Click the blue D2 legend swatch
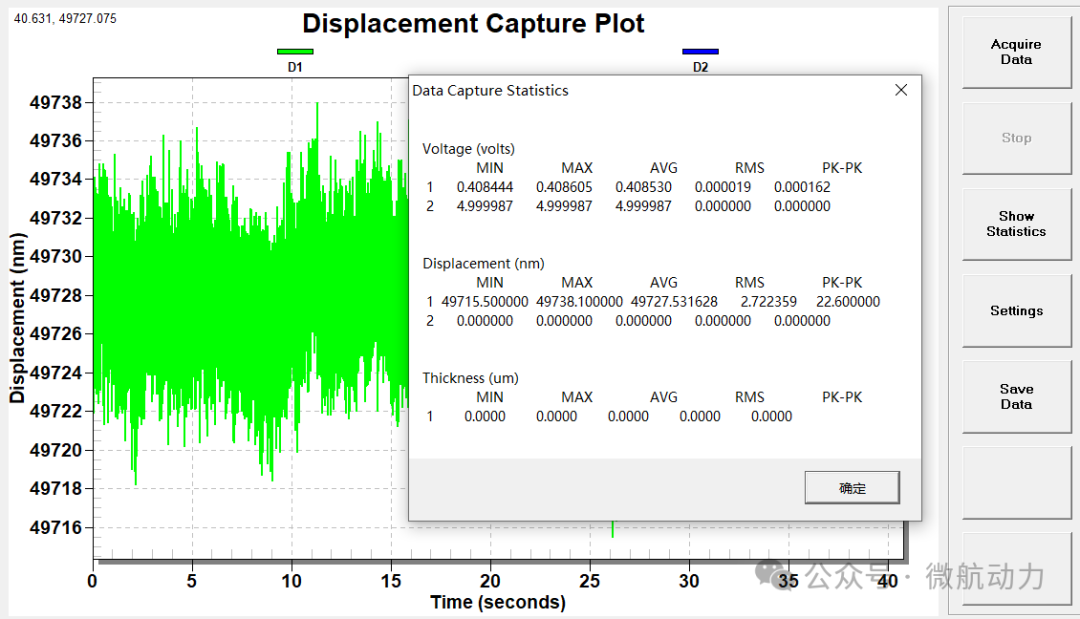This screenshot has height=619, width=1080. tap(700, 52)
